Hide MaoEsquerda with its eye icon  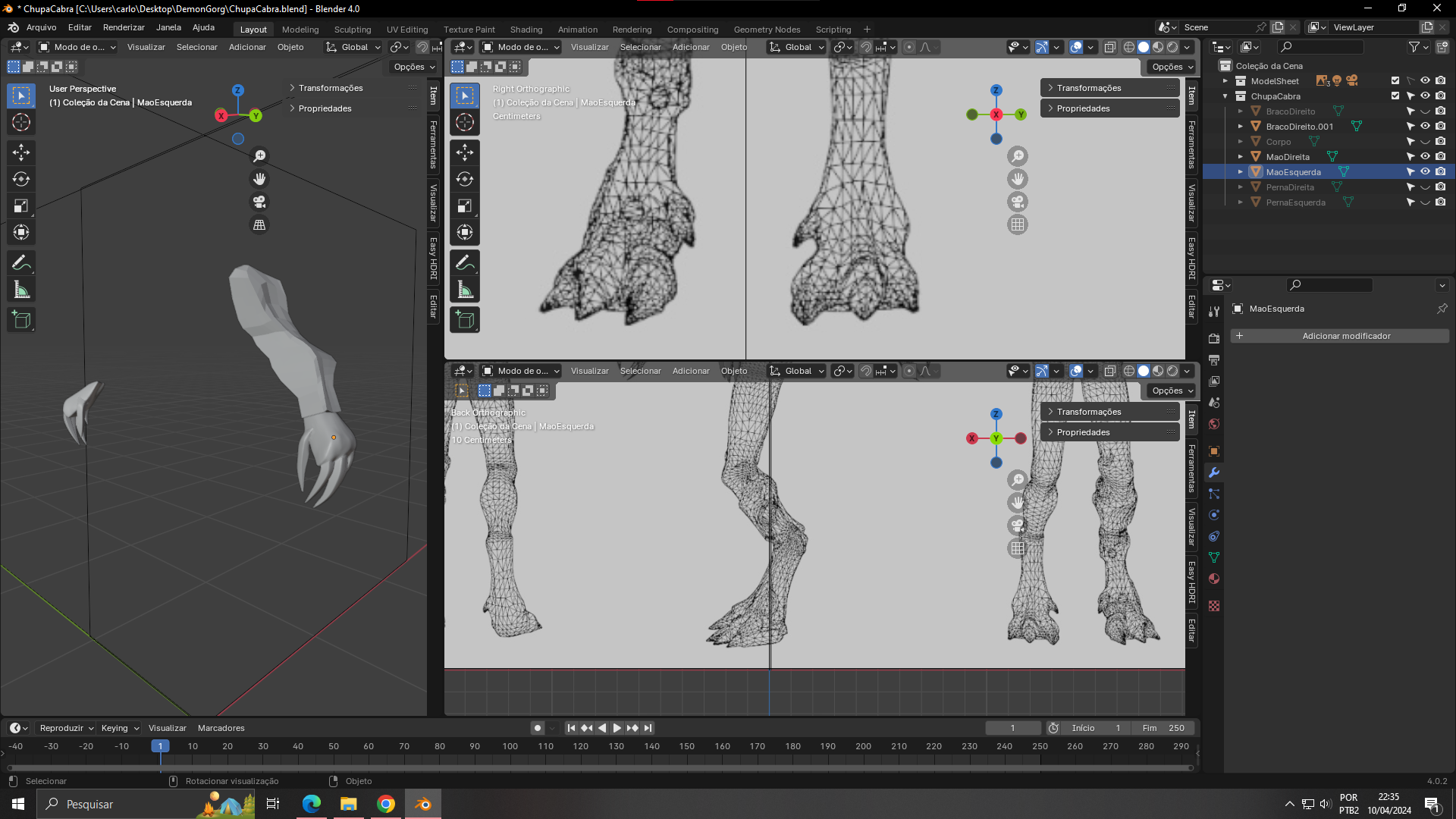(x=1425, y=172)
